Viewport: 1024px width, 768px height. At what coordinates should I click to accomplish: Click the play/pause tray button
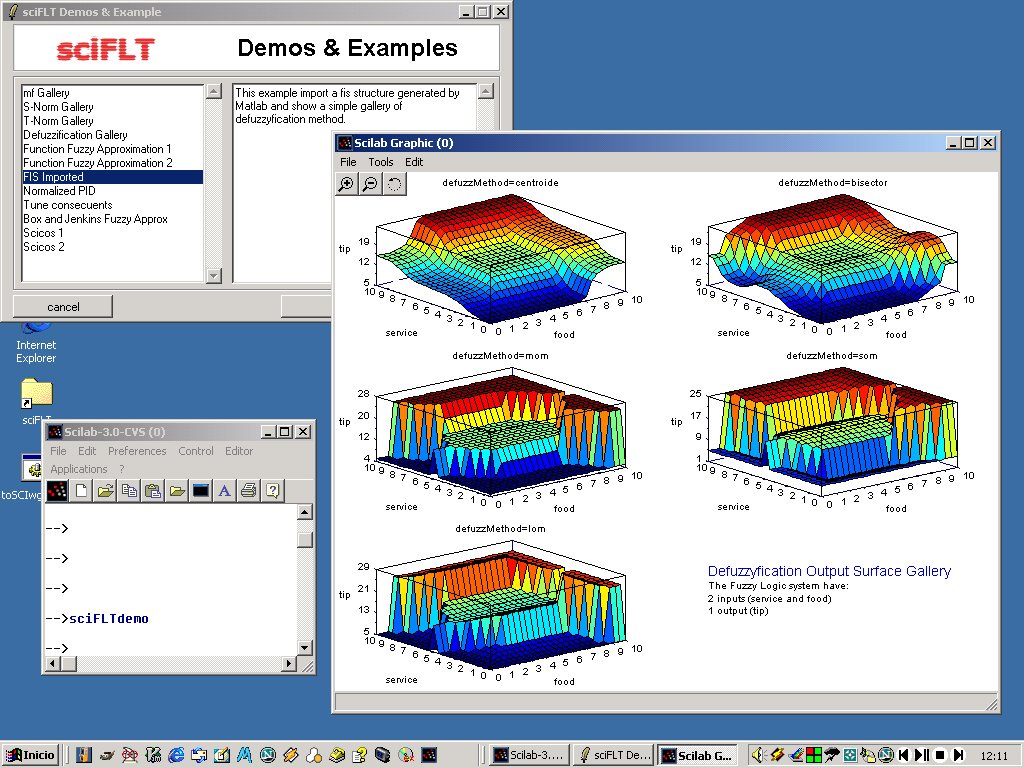(921, 755)
